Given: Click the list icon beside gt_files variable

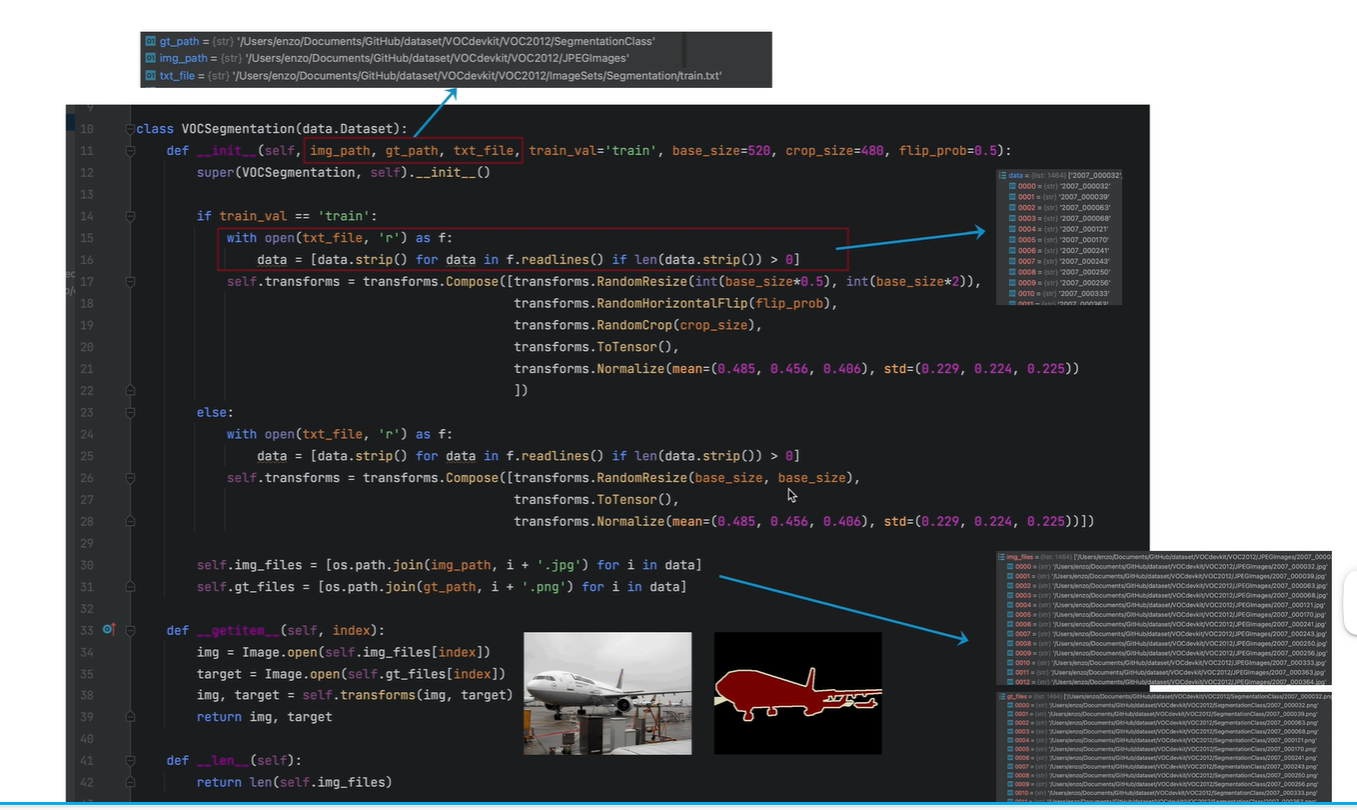Looking at the screenshot, I should point(1002,697).
